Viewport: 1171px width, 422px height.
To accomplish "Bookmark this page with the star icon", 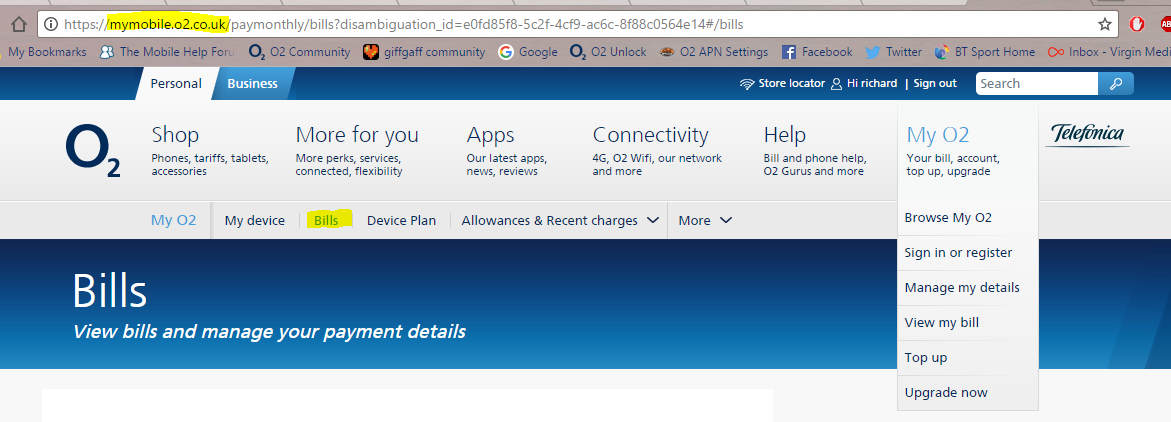I will coord(1104,24).
